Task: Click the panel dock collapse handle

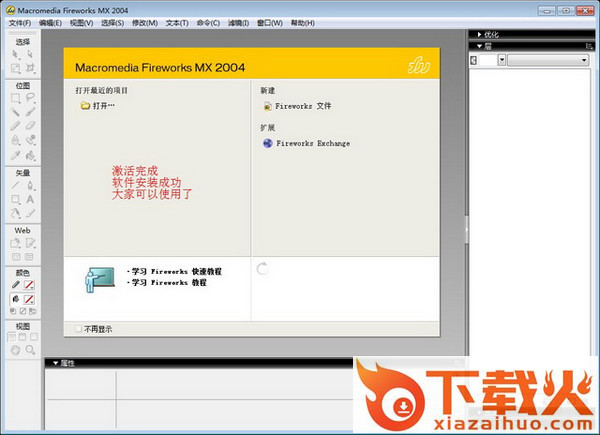Action: point(467,230)
